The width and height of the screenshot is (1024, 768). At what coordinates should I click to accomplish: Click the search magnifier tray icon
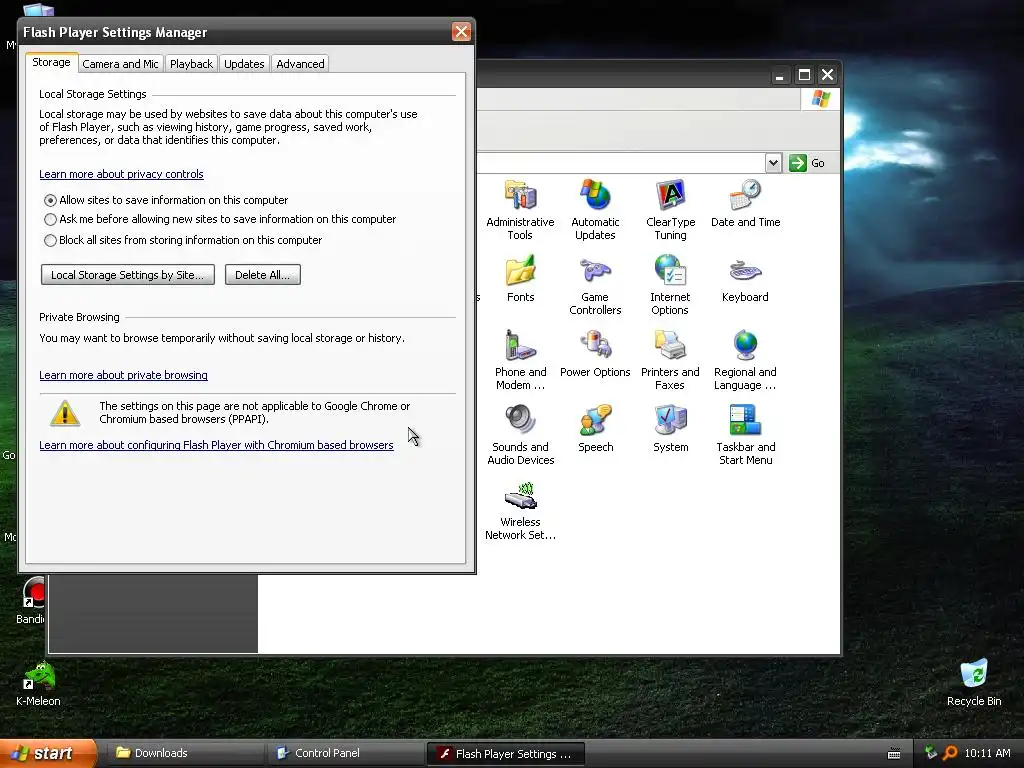pyautogui.click(x=950, y=753)
